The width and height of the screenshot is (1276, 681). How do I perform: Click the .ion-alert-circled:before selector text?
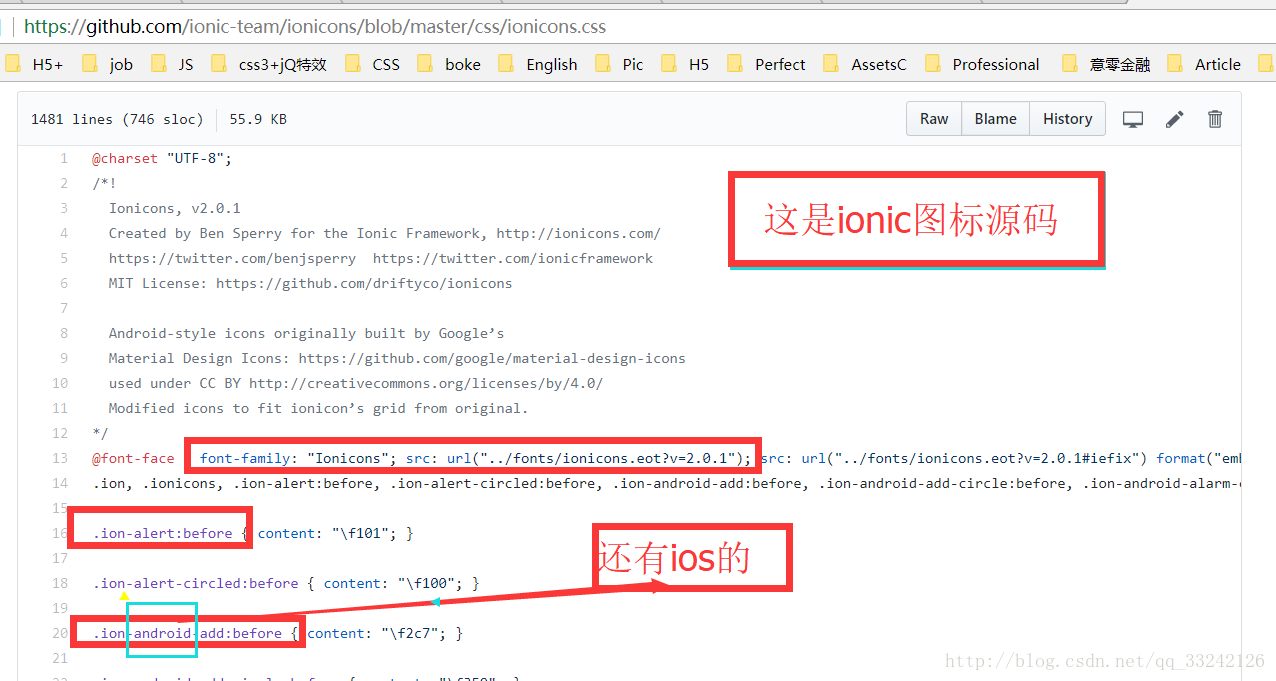[195, 583]
